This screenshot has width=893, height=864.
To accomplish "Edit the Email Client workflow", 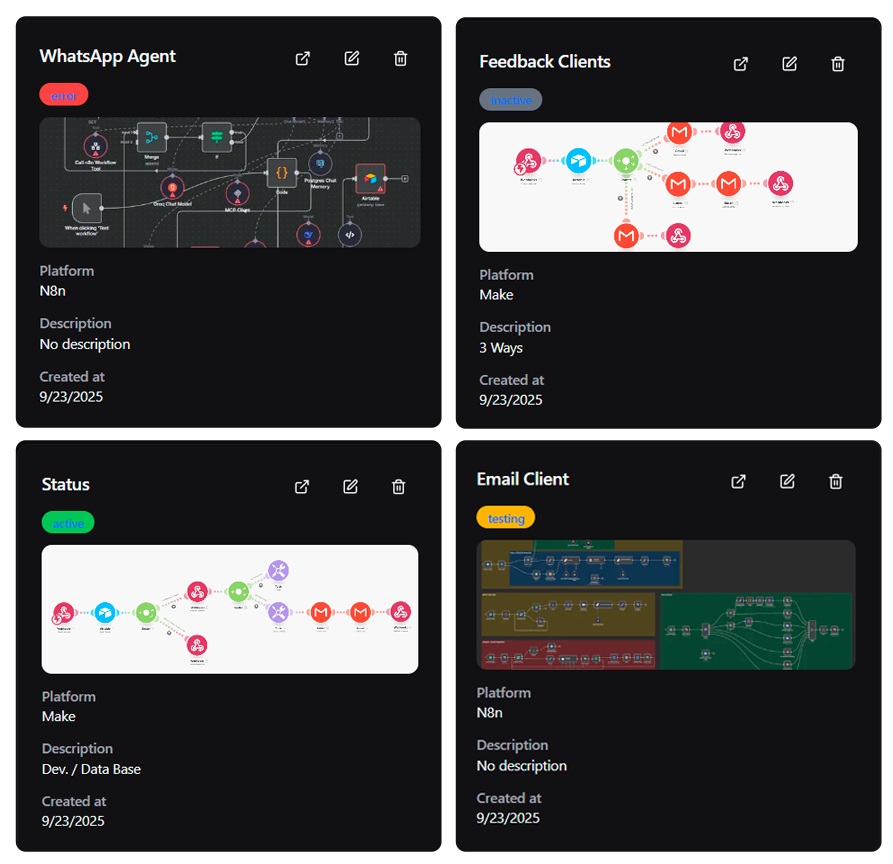I will pos(788,481).
